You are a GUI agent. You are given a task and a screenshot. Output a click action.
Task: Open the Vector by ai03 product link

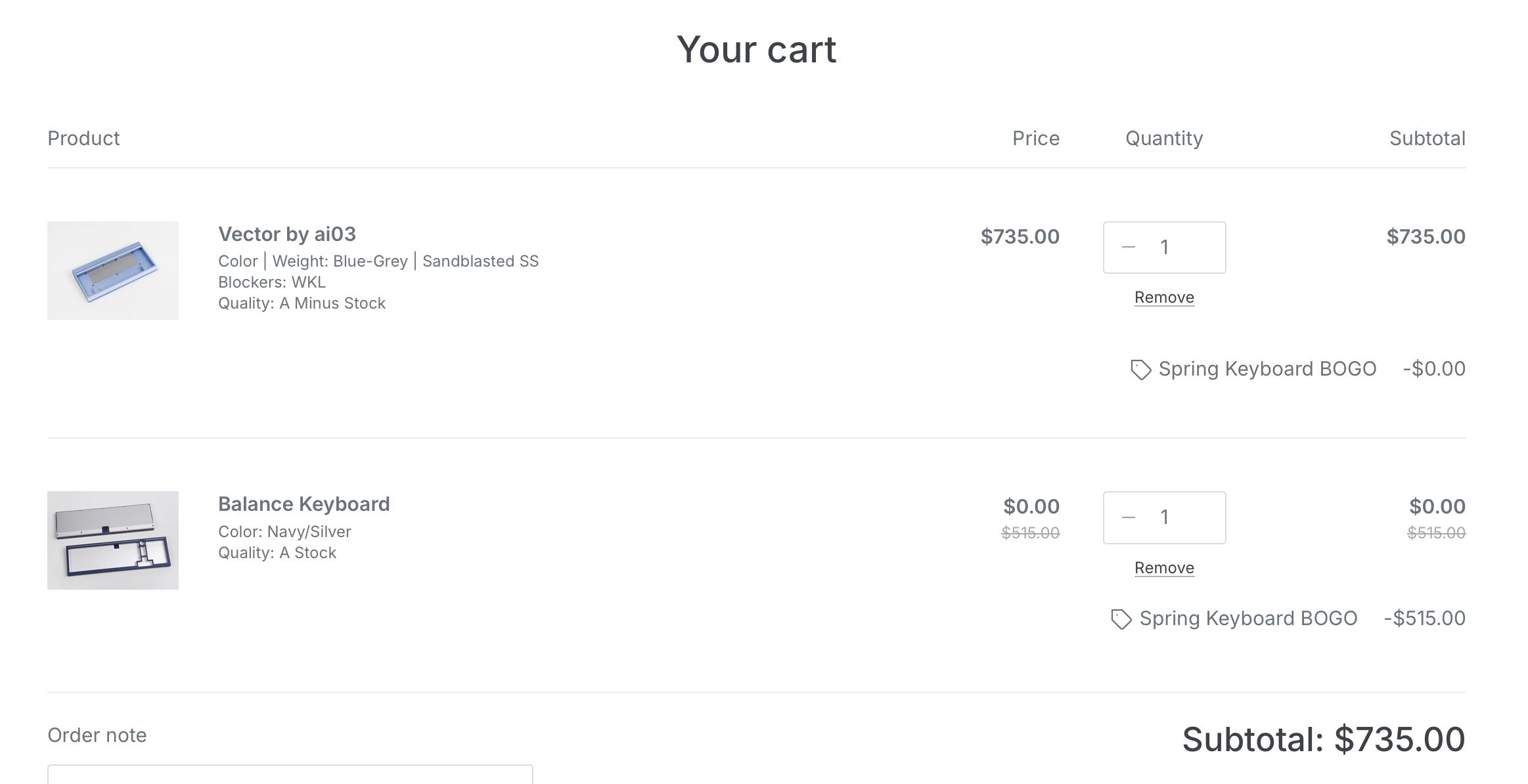(287, 234)
